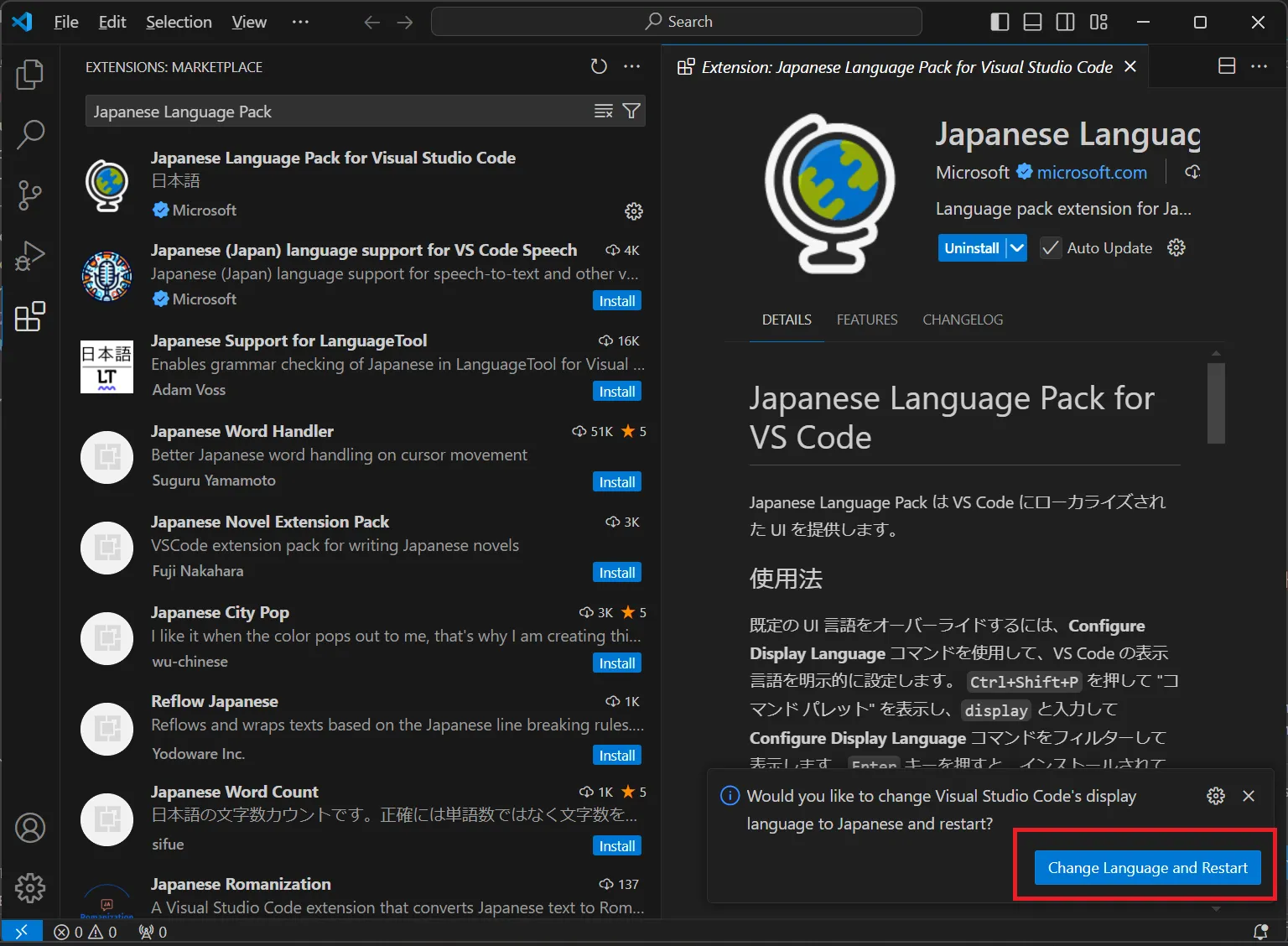The width and height of the screenshot is (1288, 946).
Task: Toggle primary side bar layout icon
Action: 1000,22
